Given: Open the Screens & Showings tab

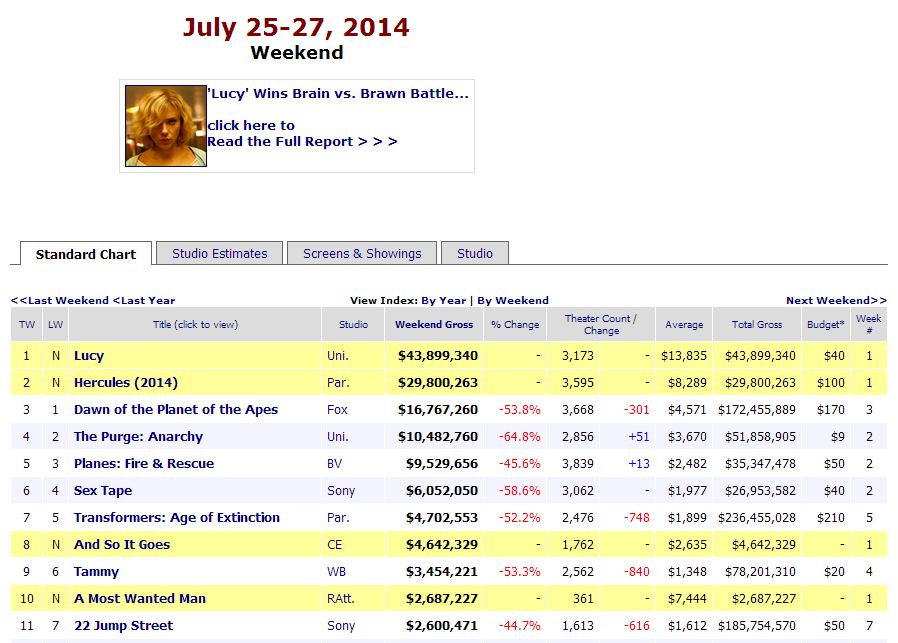Looking at the screenshot, I should point(362,254).
